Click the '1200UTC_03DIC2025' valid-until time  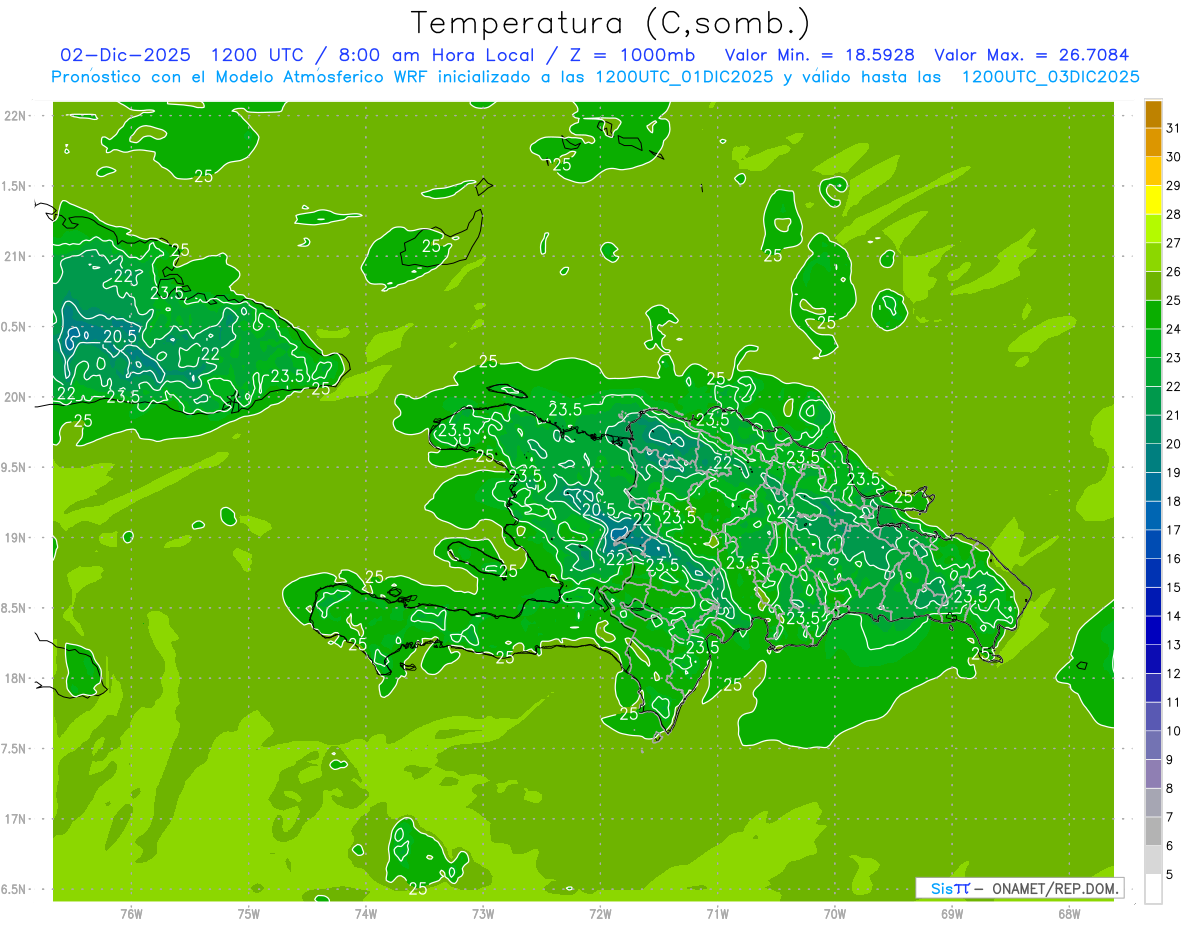click(x=1050, y=77)
